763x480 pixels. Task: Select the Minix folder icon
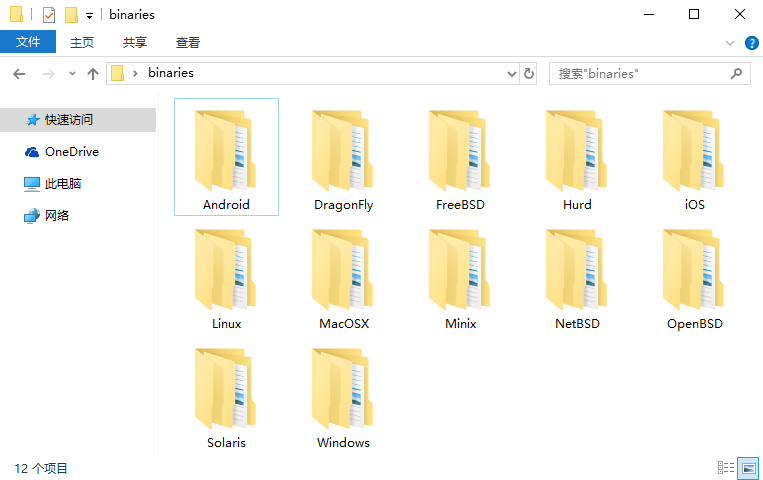click(459, 270)
